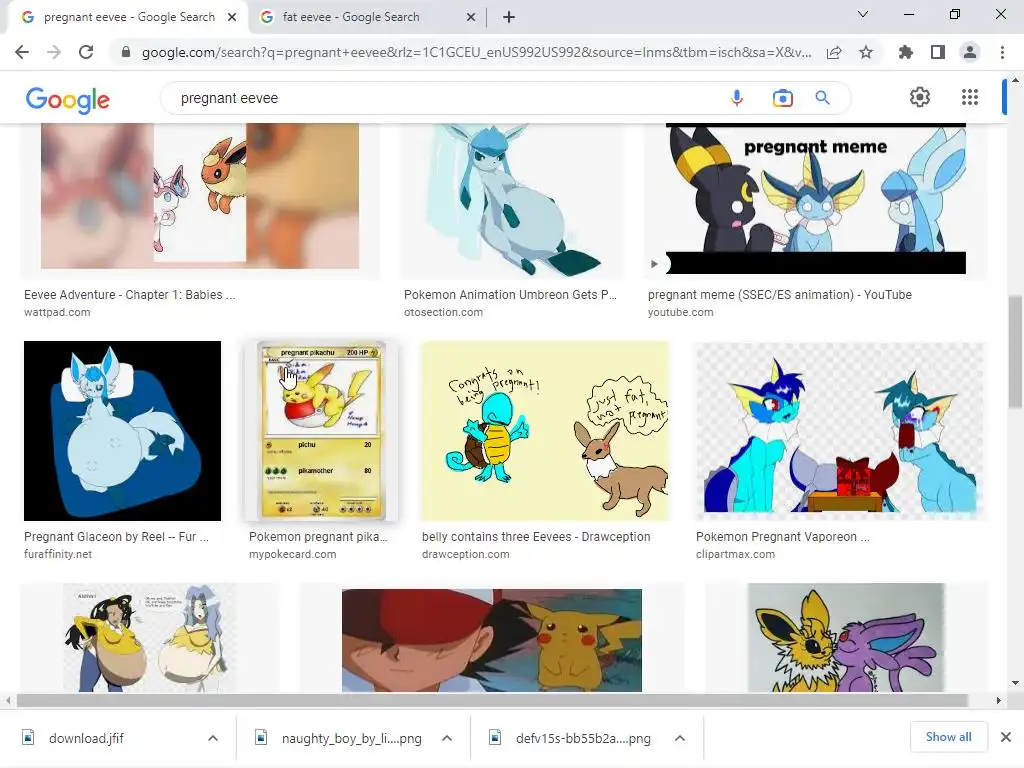
Task: Toggle the browser side panel
Action: coord(938,52)
